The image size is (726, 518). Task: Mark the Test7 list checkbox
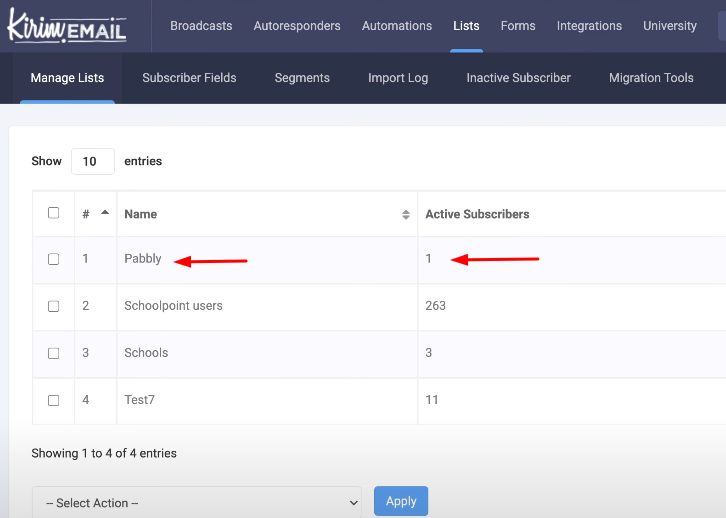(54, 400)
